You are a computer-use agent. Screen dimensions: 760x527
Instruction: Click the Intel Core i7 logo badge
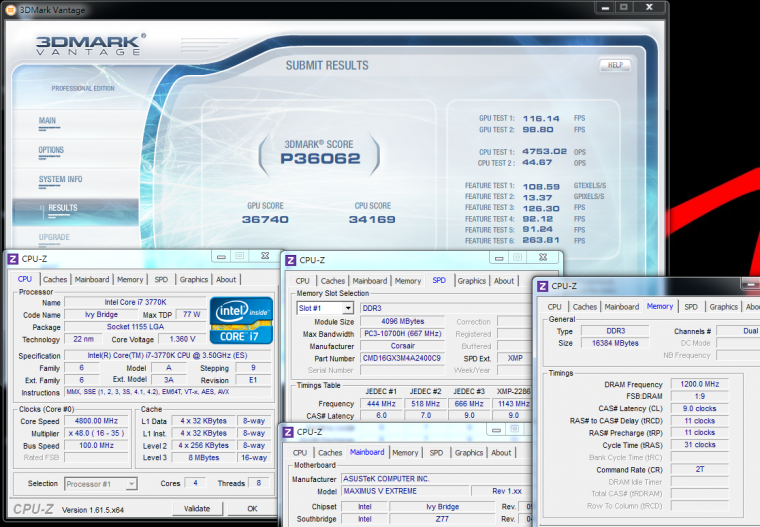pyautogui.click(x=241, y=318)
